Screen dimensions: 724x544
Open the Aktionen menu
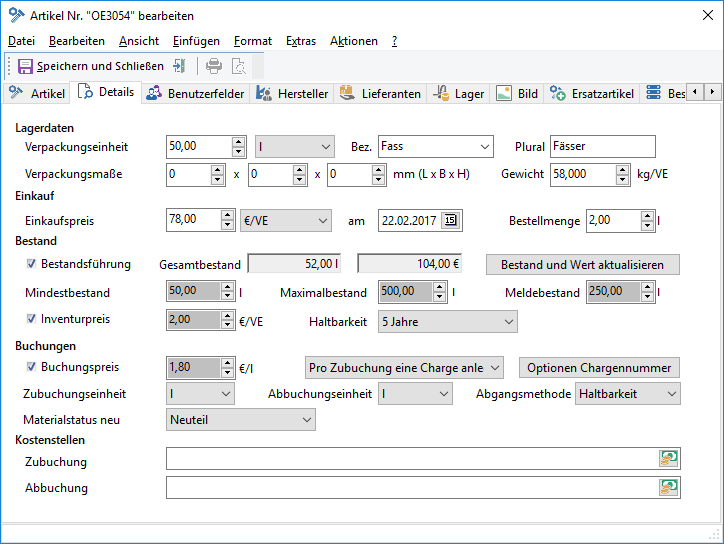354,41
